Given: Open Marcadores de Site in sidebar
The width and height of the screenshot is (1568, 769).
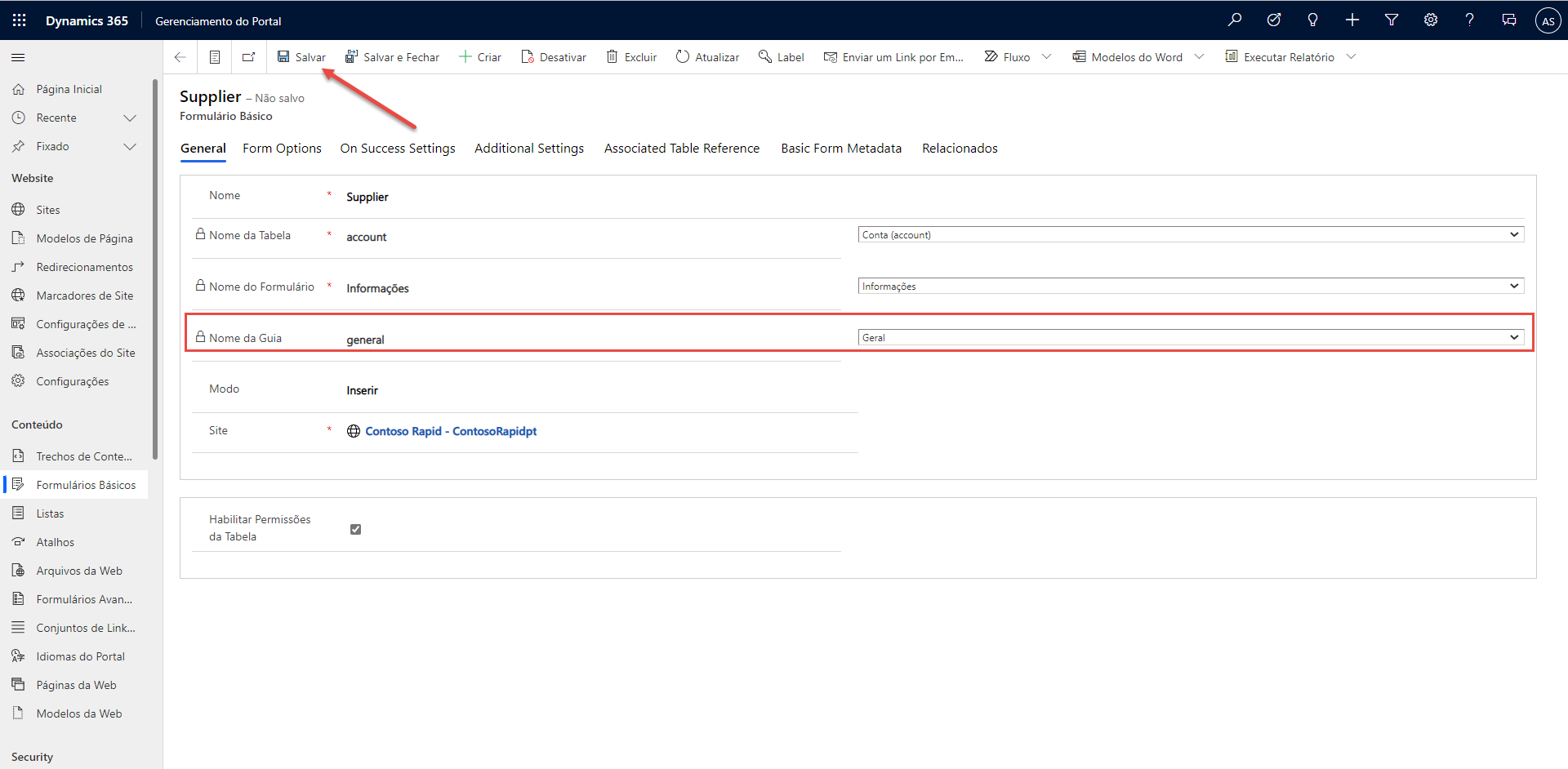Looking at the screenshot, I should (75, 296).
